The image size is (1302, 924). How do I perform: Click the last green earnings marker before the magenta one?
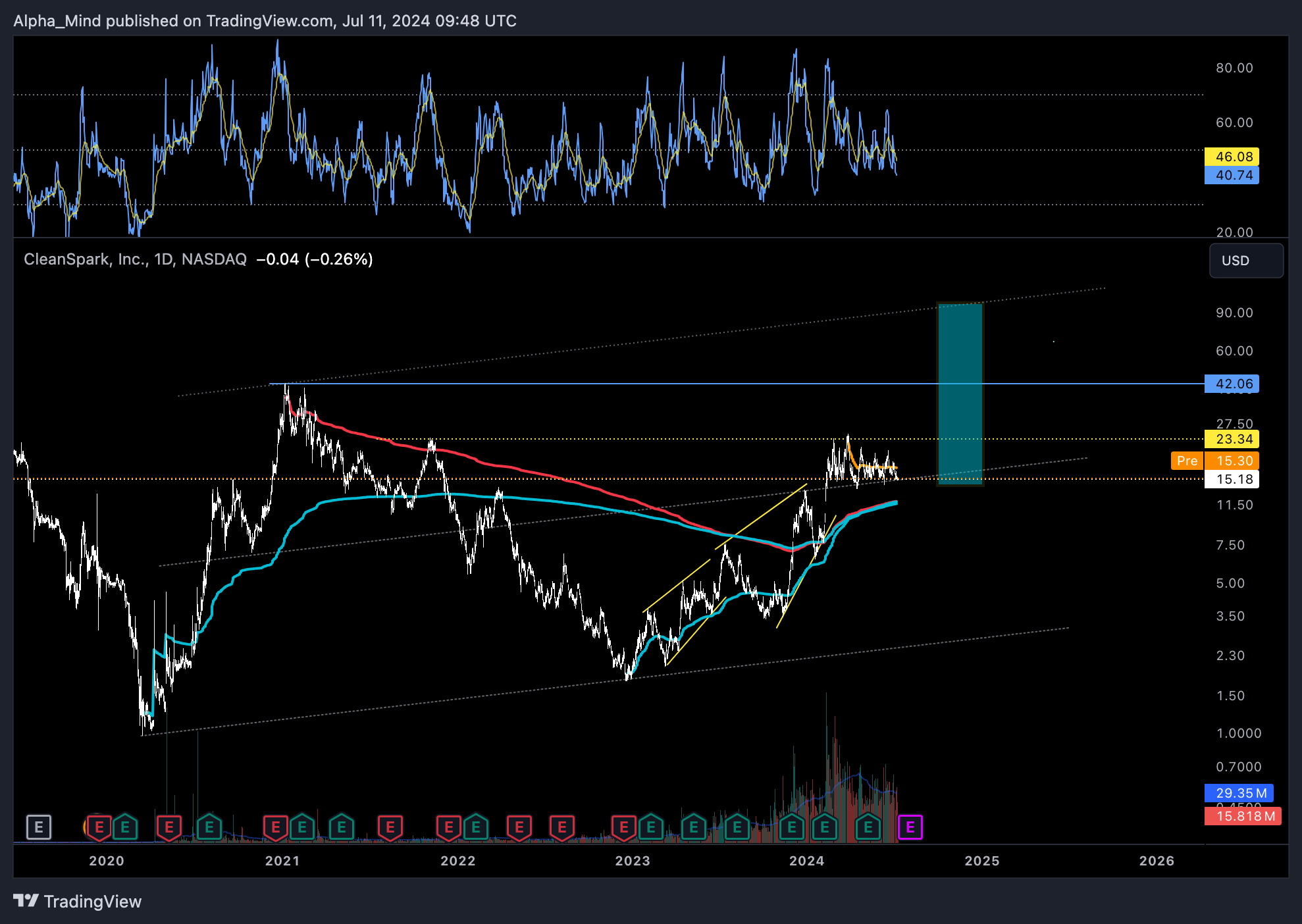(x=868, y=827)
